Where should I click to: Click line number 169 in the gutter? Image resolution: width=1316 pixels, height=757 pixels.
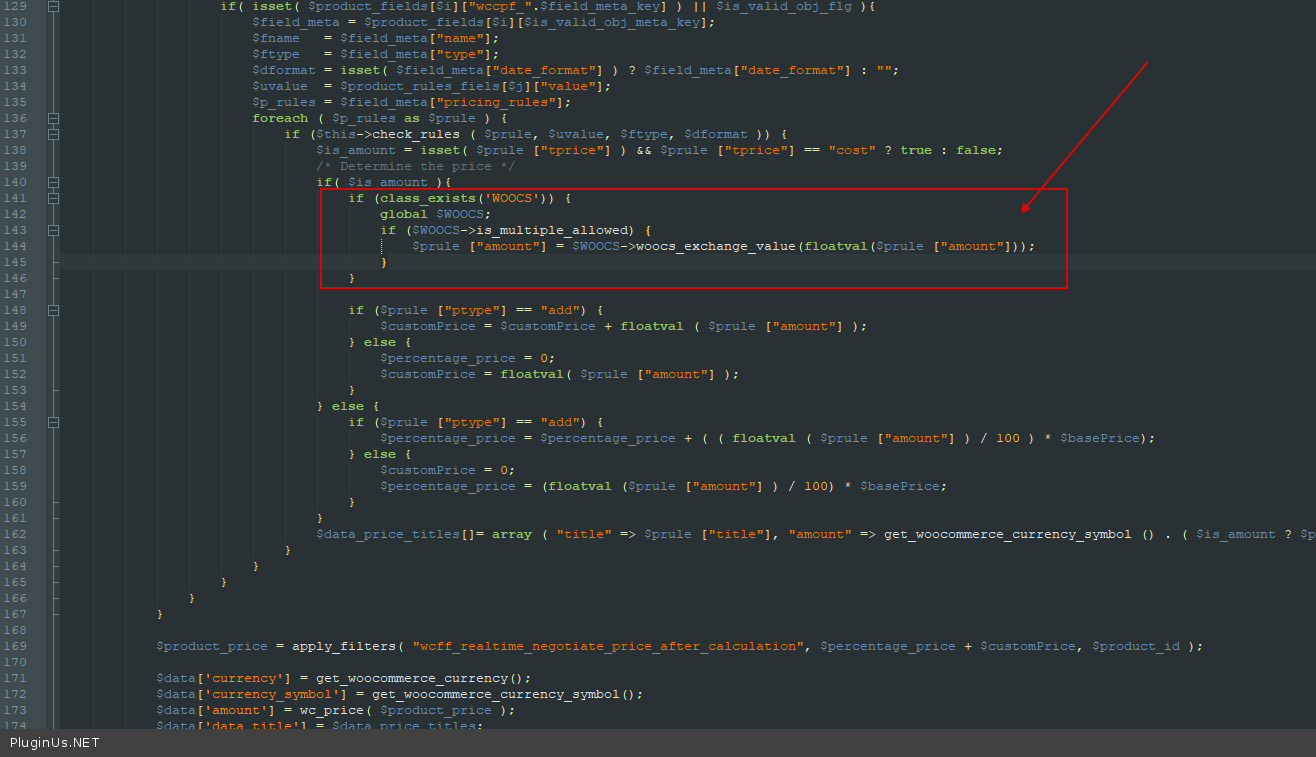coord(17,646)
